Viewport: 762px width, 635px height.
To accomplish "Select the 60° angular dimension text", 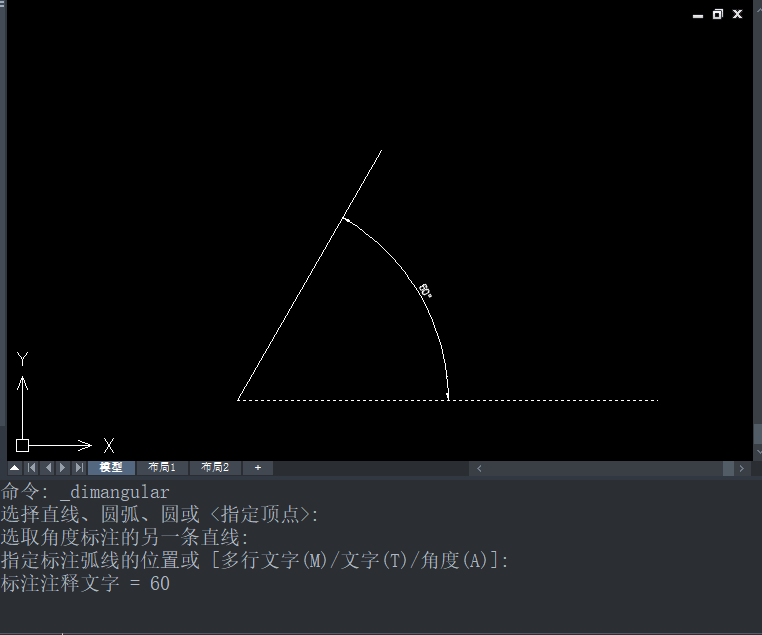I will coord(425,291).
